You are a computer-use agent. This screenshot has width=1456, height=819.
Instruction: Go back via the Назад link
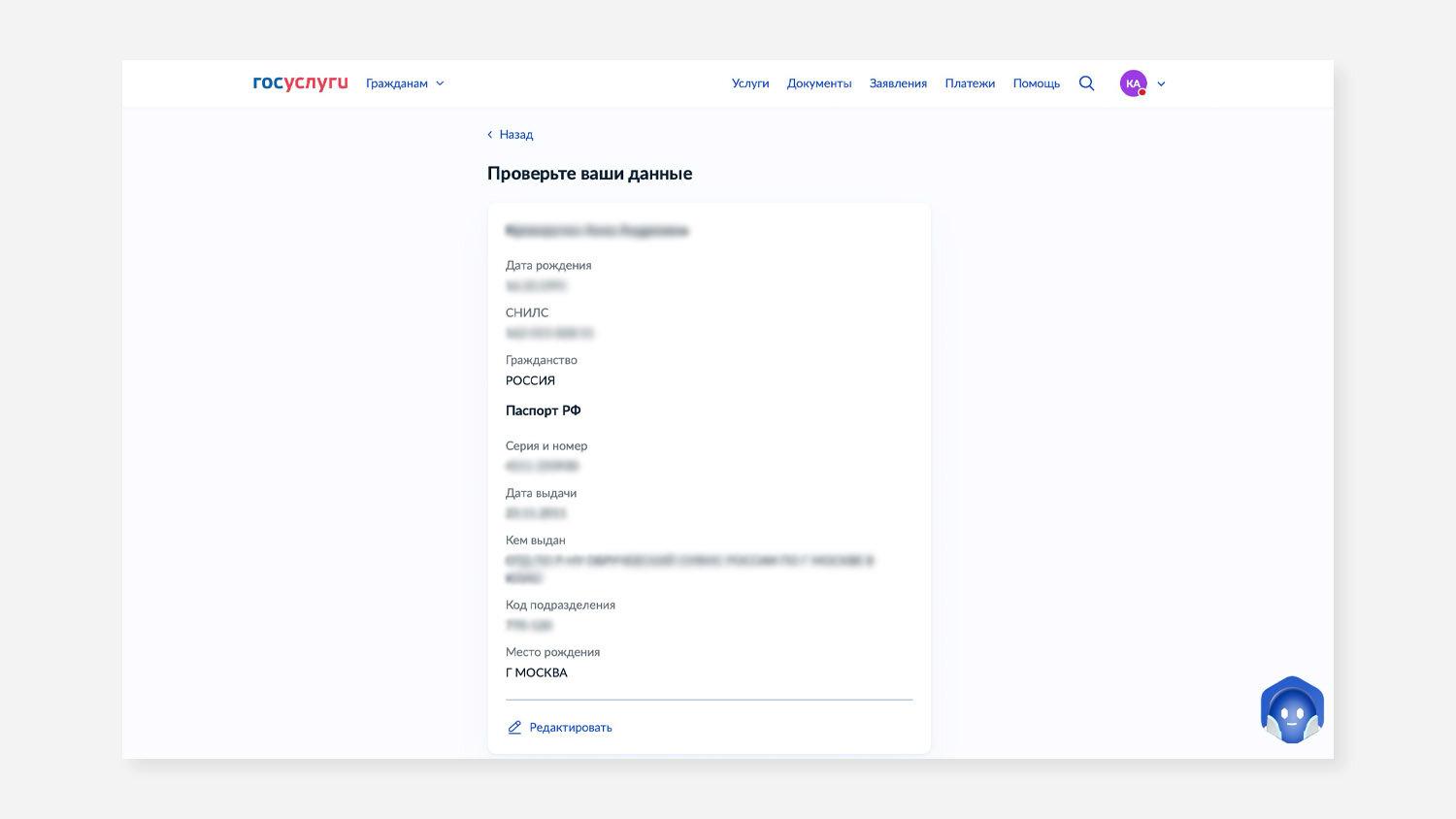pyautogui.click(x=515, y=135)
